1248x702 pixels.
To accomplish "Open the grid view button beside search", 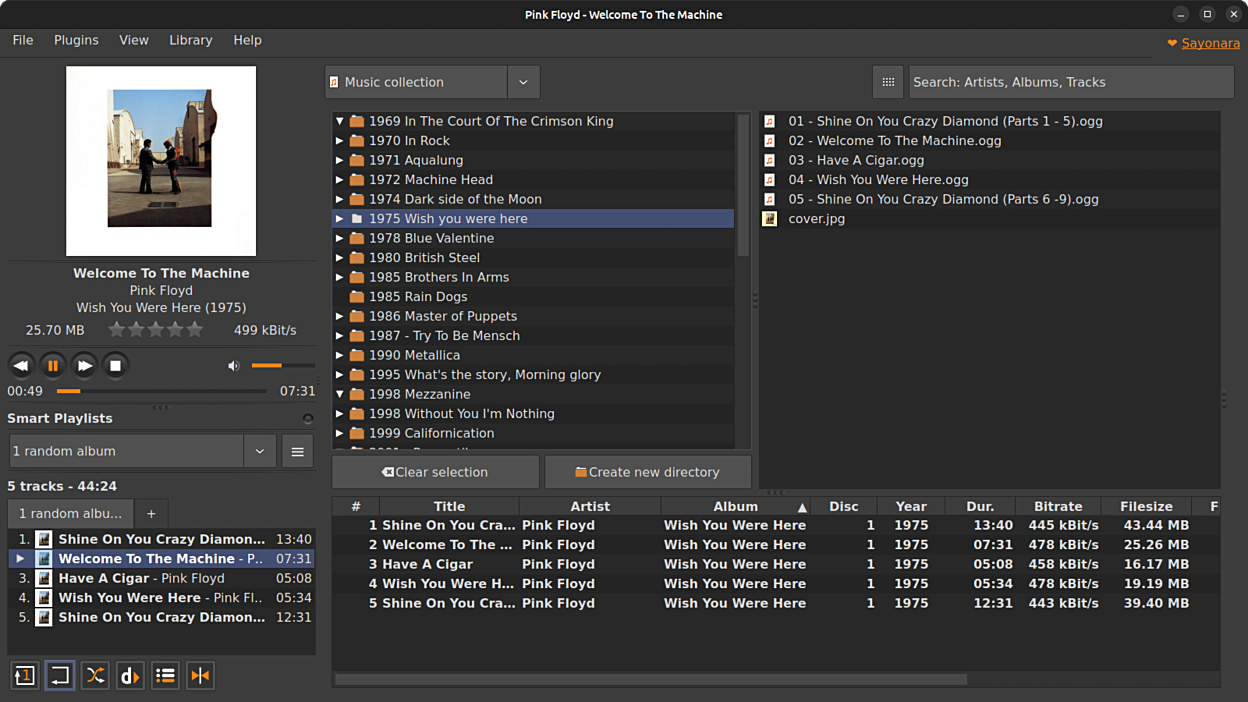I will (x=888, y=82).
